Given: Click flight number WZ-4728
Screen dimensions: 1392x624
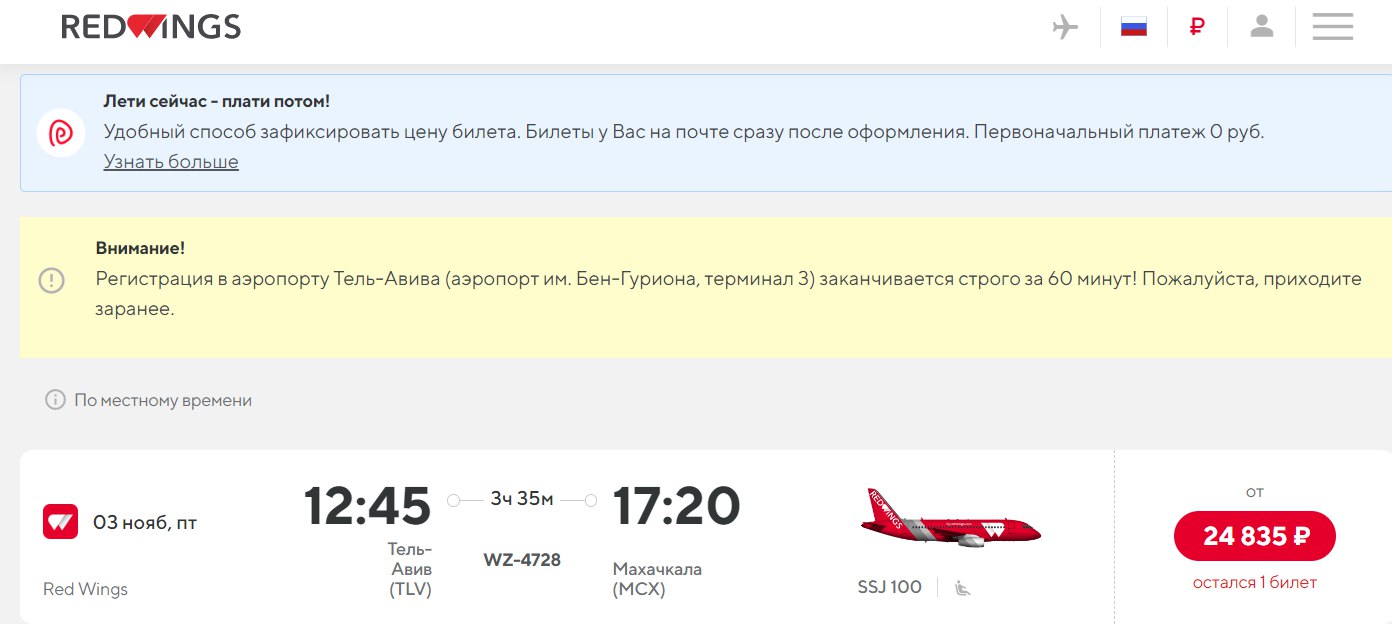Looking at the screenshot, I should (x=522, y=560).
